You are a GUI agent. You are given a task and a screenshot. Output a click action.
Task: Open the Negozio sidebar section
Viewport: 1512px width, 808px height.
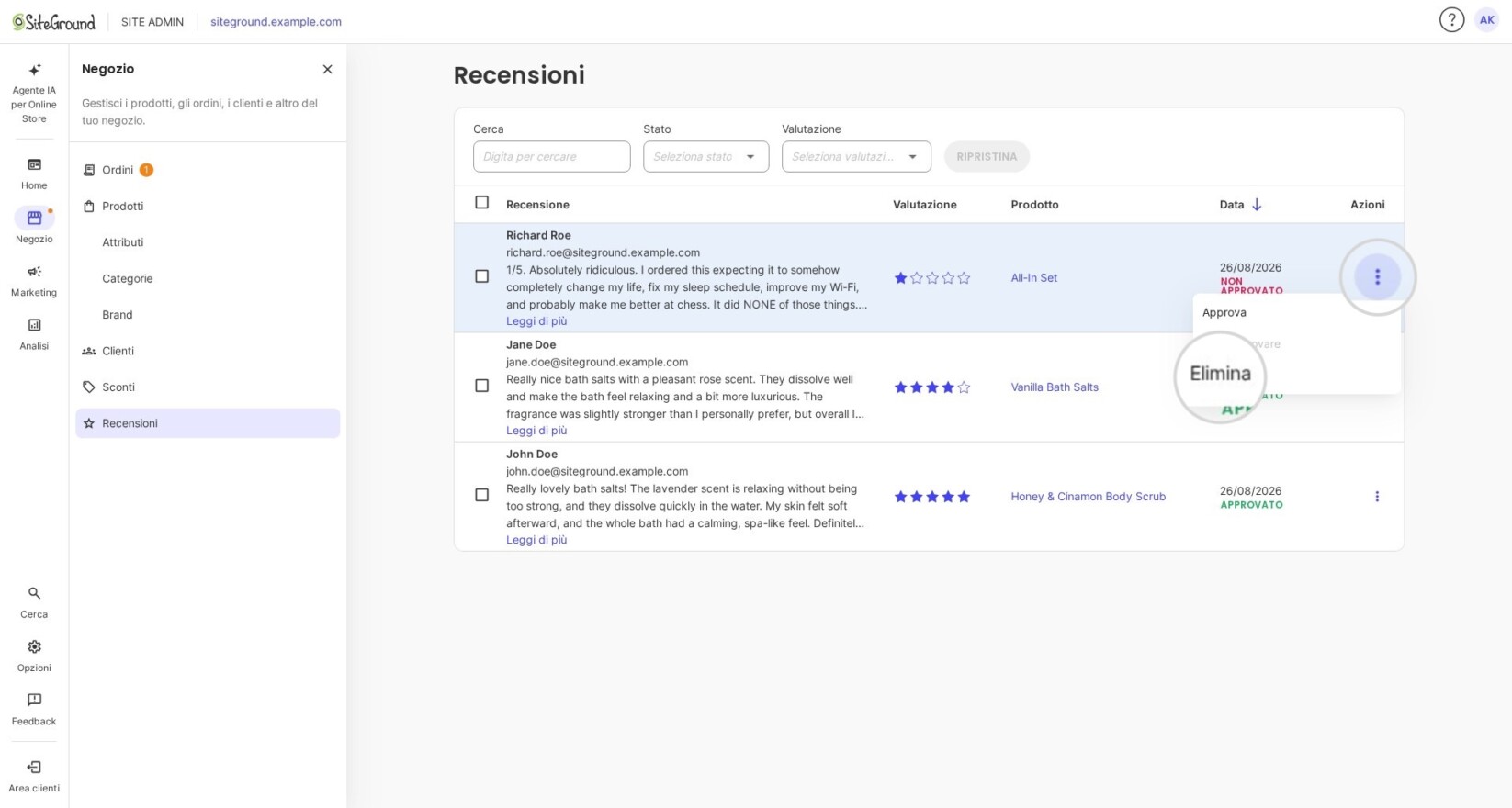34,226
